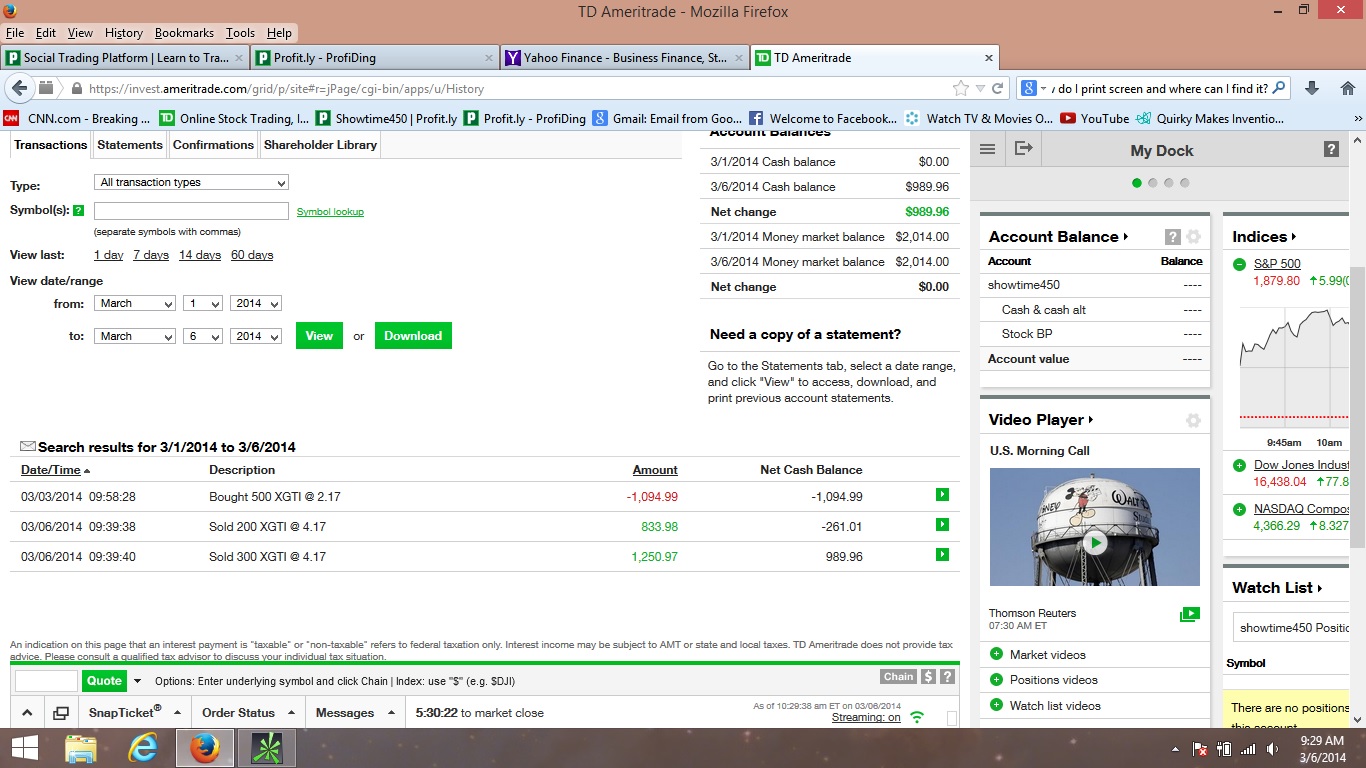
Task: Click the envelope icon beside Search results
Action: point(28,446)
